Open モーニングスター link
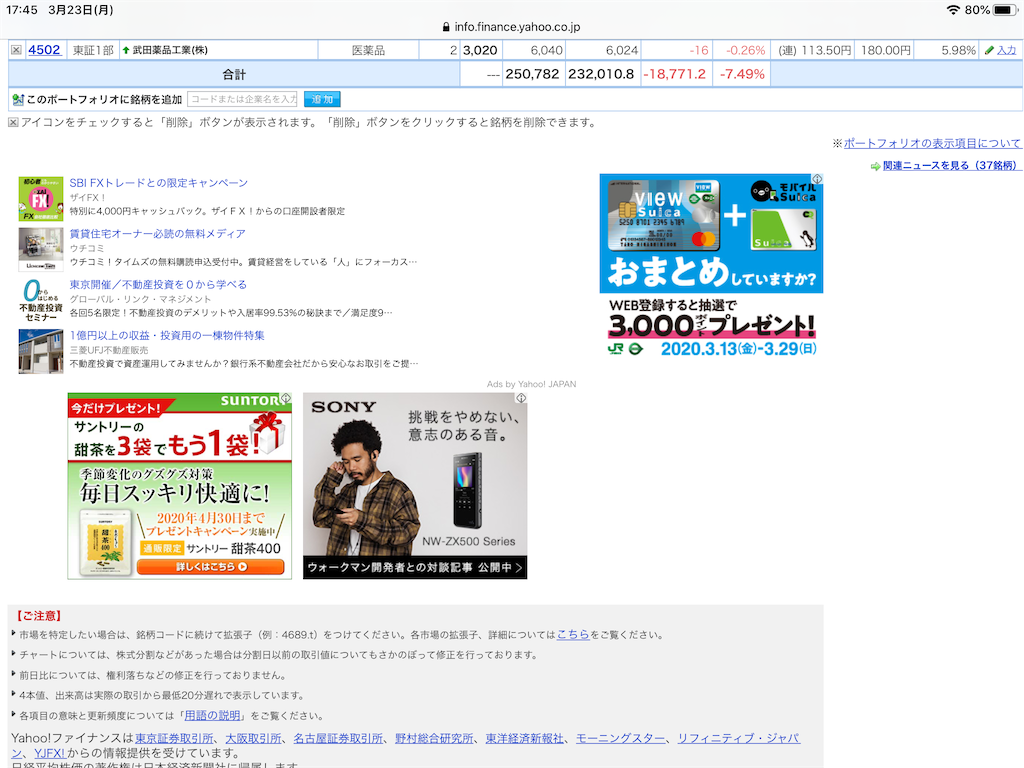 tap(620, 738)
